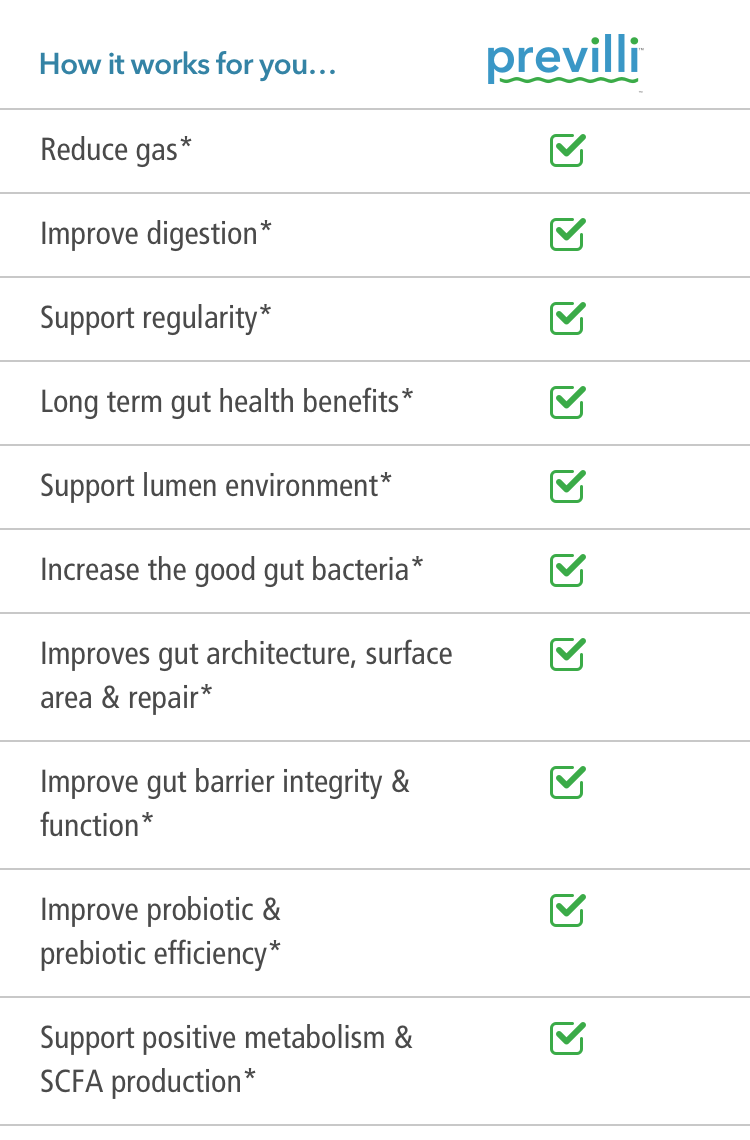Click the gut barrier integrity checkmark
750x1140 pixels.
568,782
